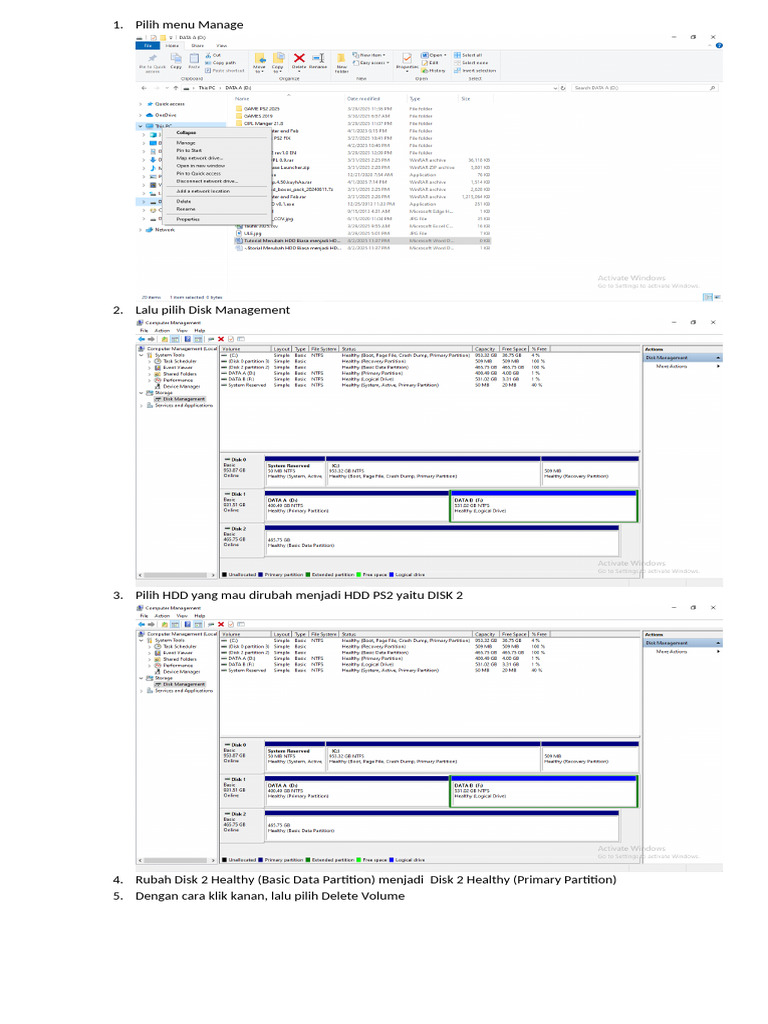Click Properties in the This PC context menu

188,218
